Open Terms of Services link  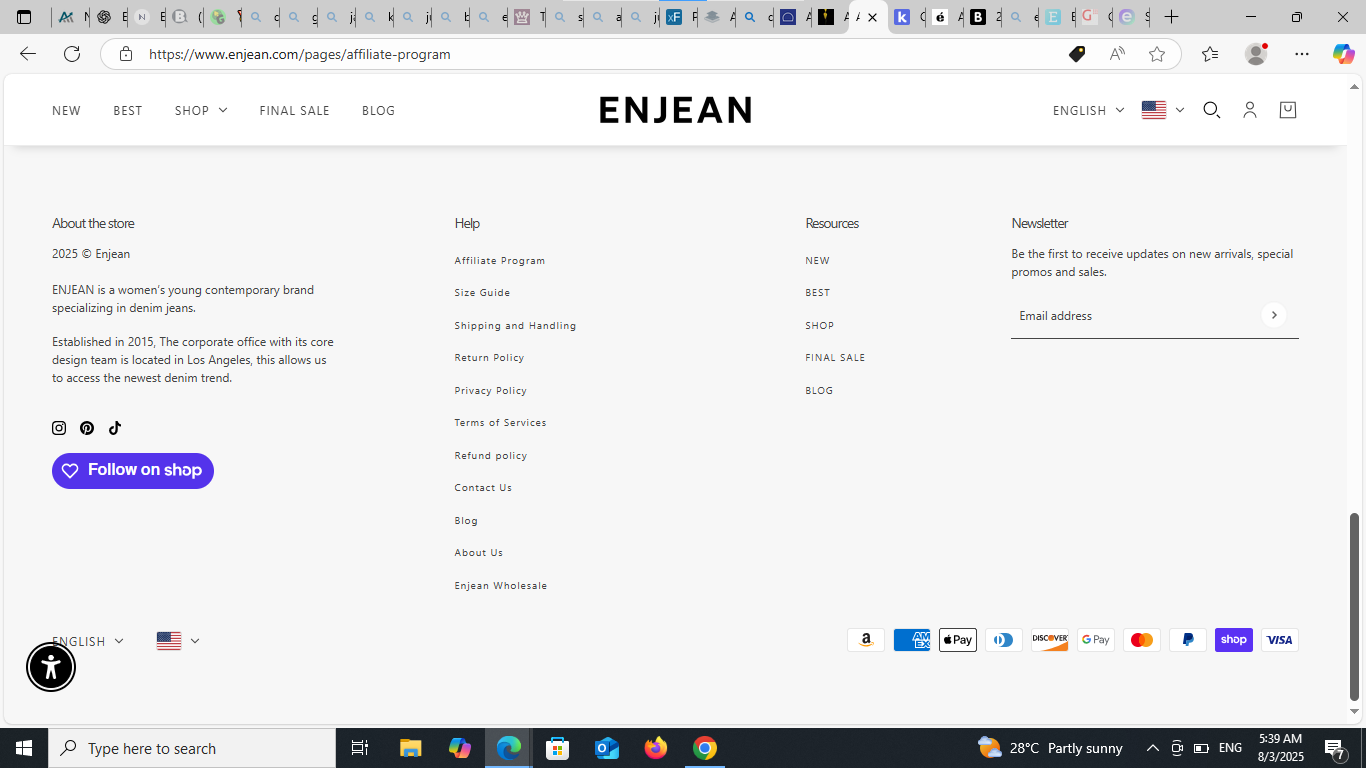[500, 423]
